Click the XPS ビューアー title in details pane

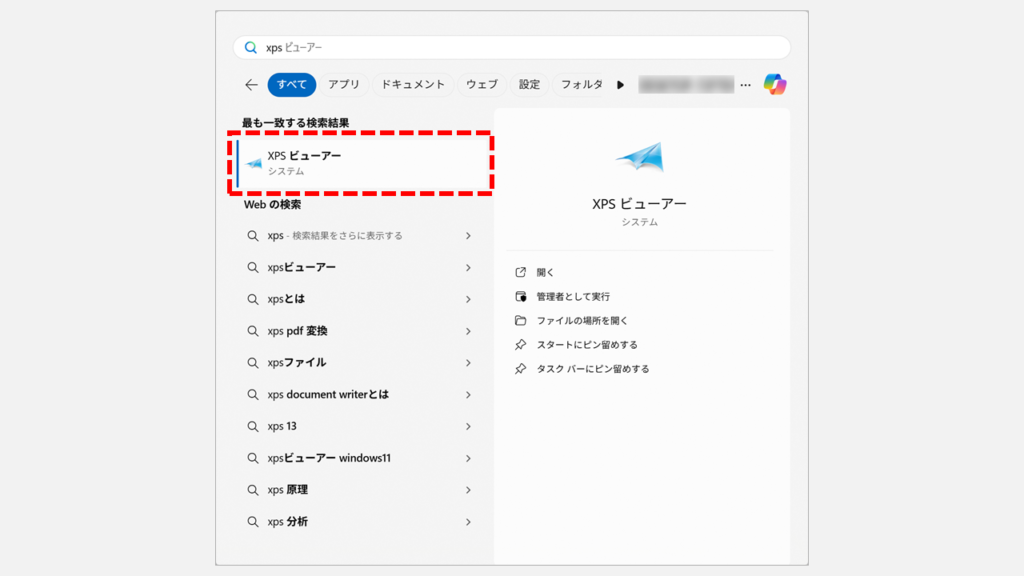point(639,204)
